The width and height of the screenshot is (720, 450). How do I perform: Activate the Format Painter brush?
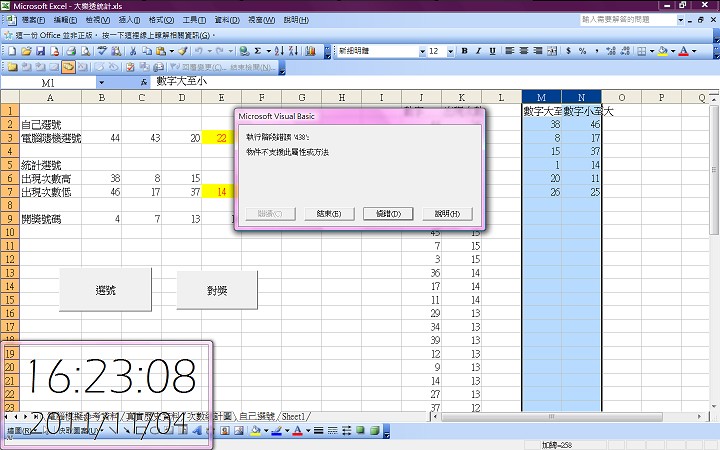183,51
